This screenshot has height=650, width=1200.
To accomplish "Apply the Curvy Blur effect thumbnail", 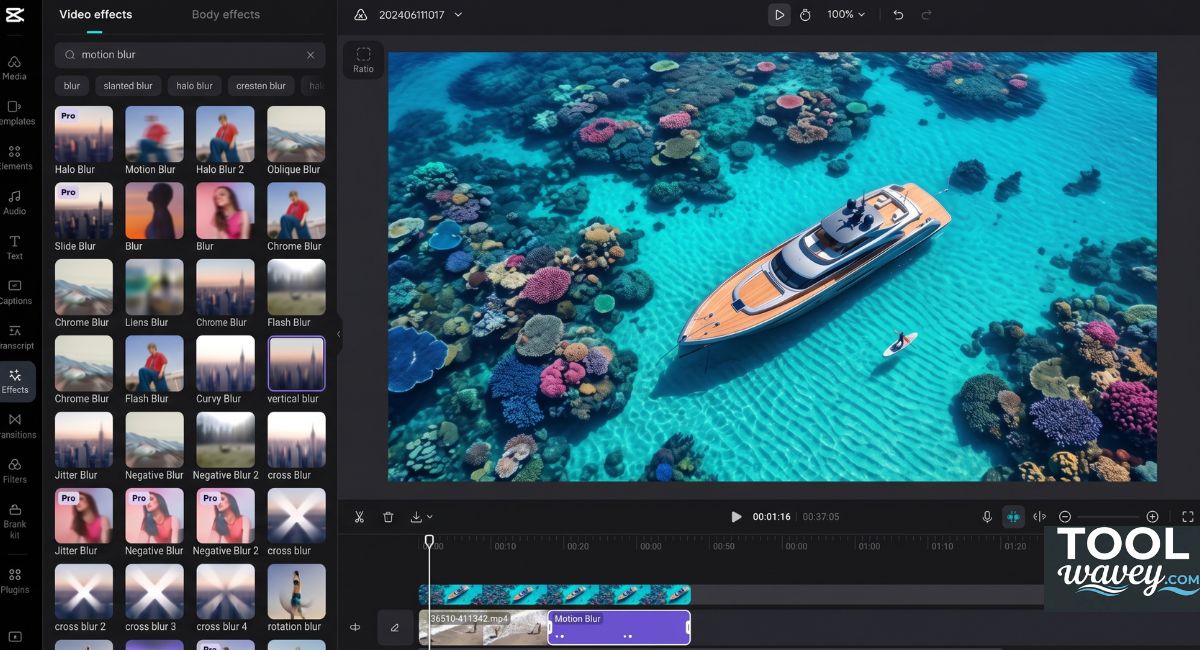I will tap(225, 364).
